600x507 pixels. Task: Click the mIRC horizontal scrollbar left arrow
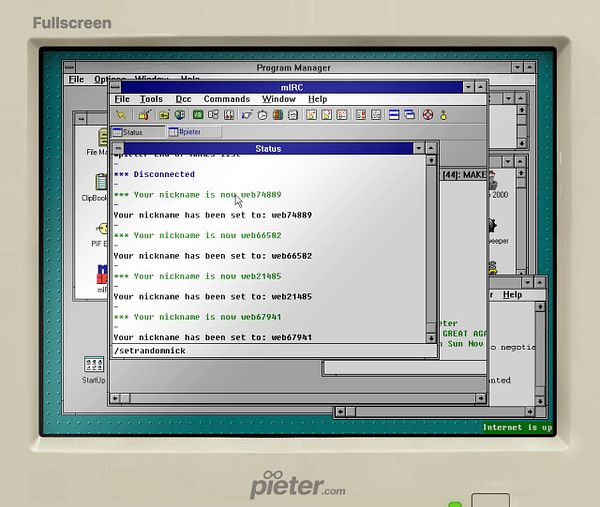(x=115, y=399)
